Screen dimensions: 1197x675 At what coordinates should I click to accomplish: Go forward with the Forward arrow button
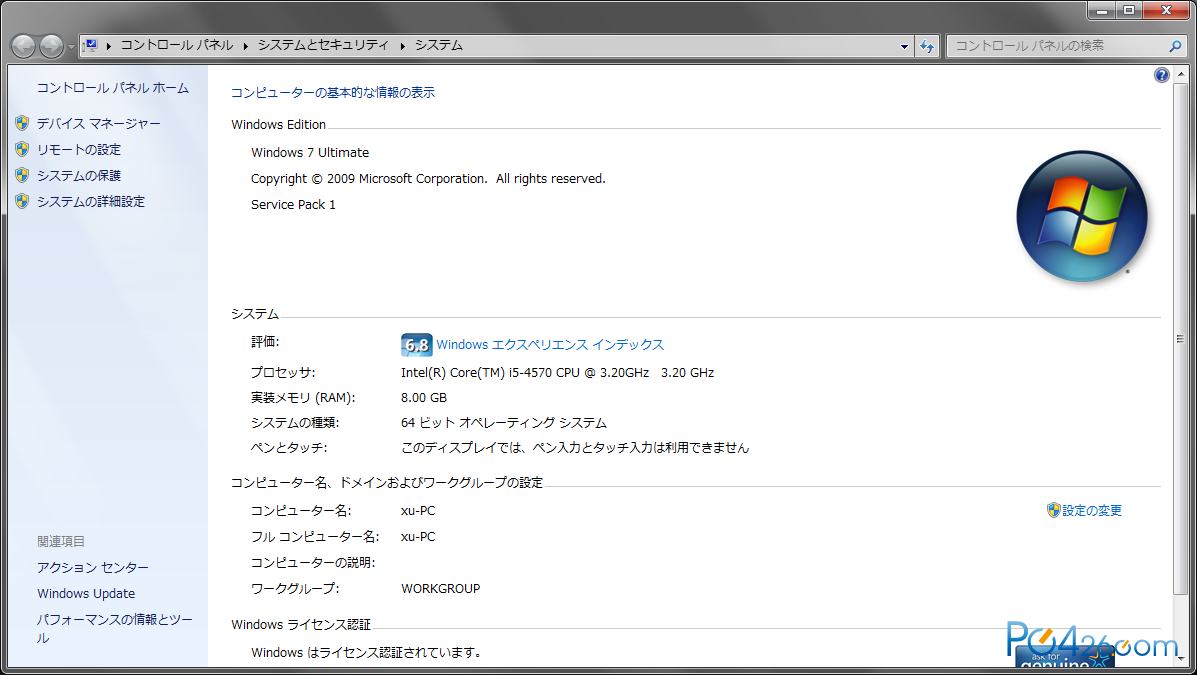click(51, 47)
